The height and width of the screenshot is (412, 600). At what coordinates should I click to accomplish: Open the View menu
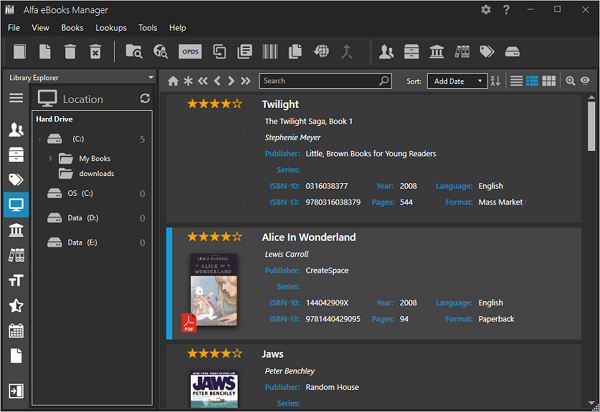point(40,28)
